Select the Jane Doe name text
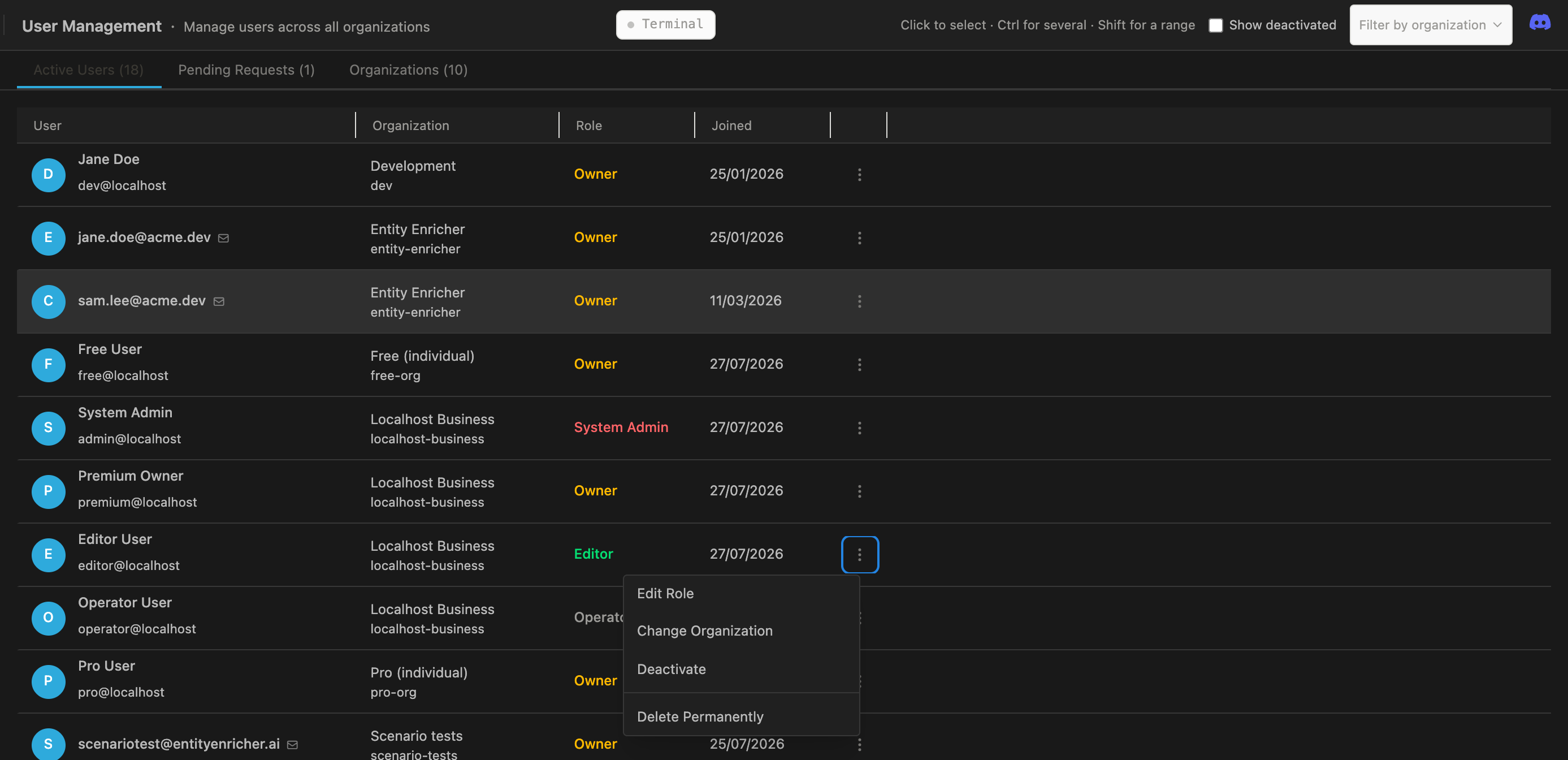Image resolution: width=1568 pixels, height=760 pixels. (109, 159)
